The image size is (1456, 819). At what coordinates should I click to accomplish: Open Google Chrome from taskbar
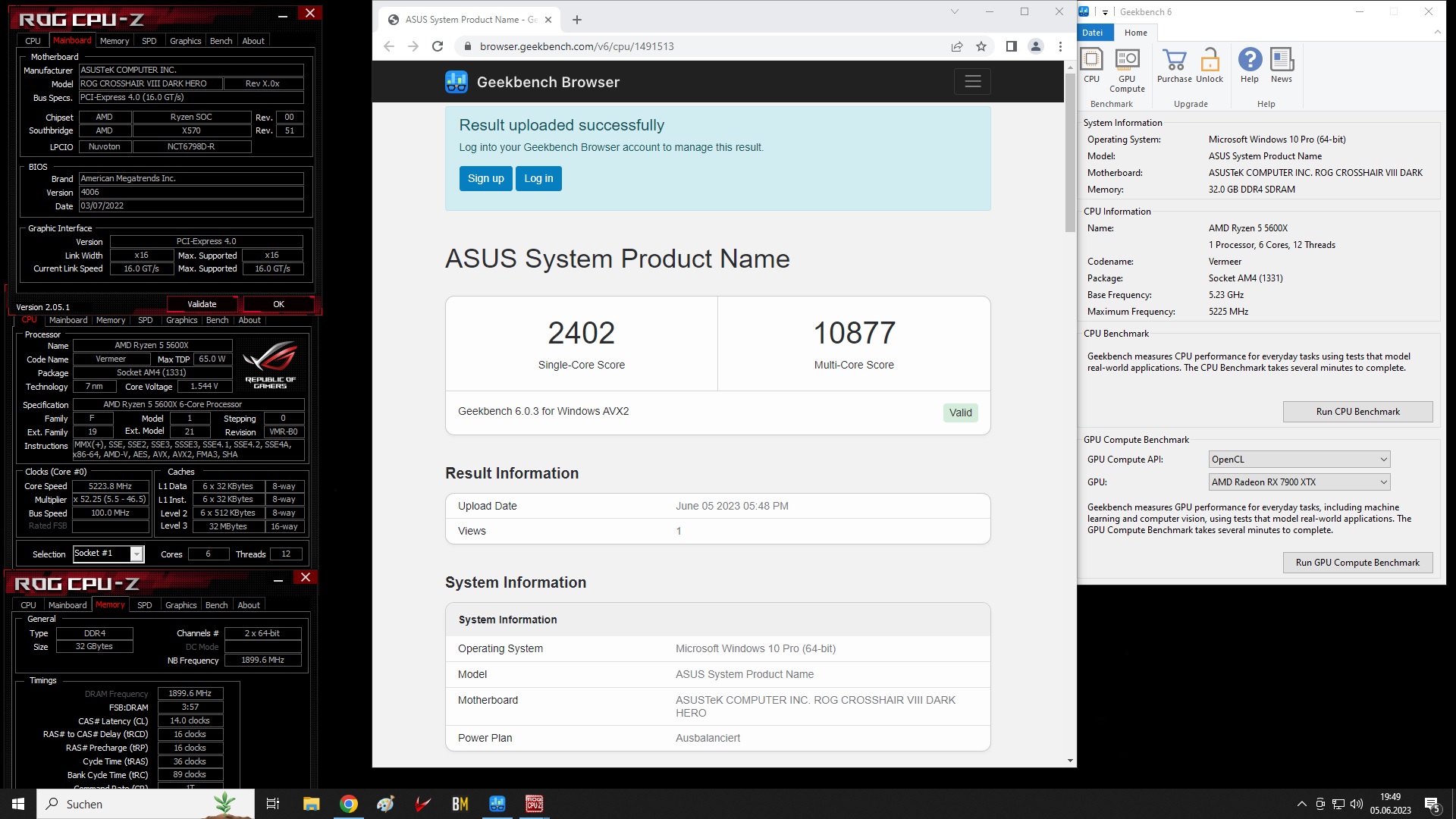point(348,804)
